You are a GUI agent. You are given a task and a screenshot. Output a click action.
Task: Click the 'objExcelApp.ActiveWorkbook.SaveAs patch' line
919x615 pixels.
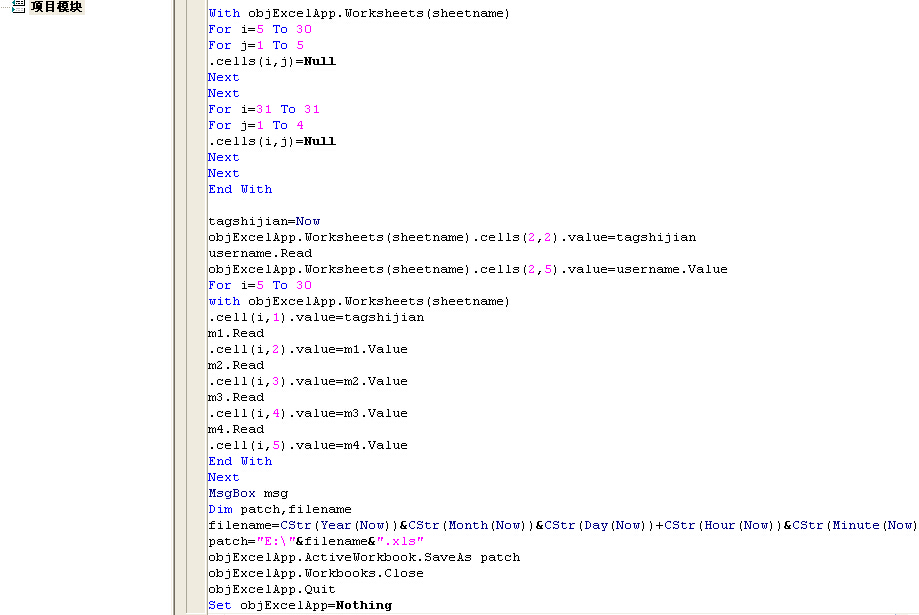(364, 557)
